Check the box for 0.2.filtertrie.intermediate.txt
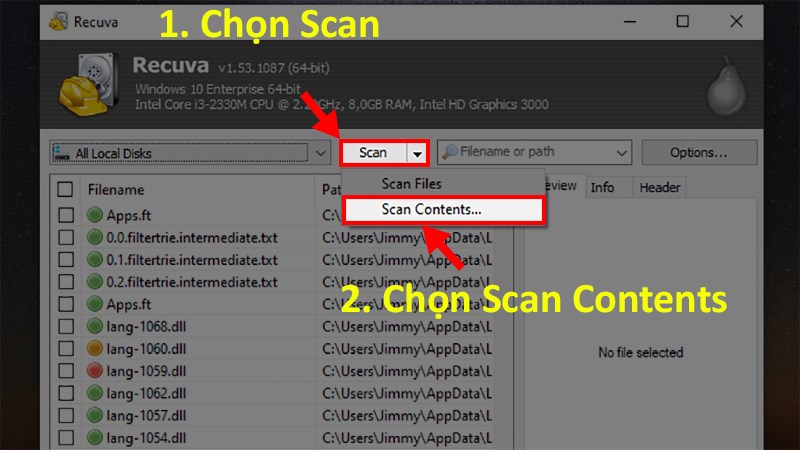 [x=66, y=282]
